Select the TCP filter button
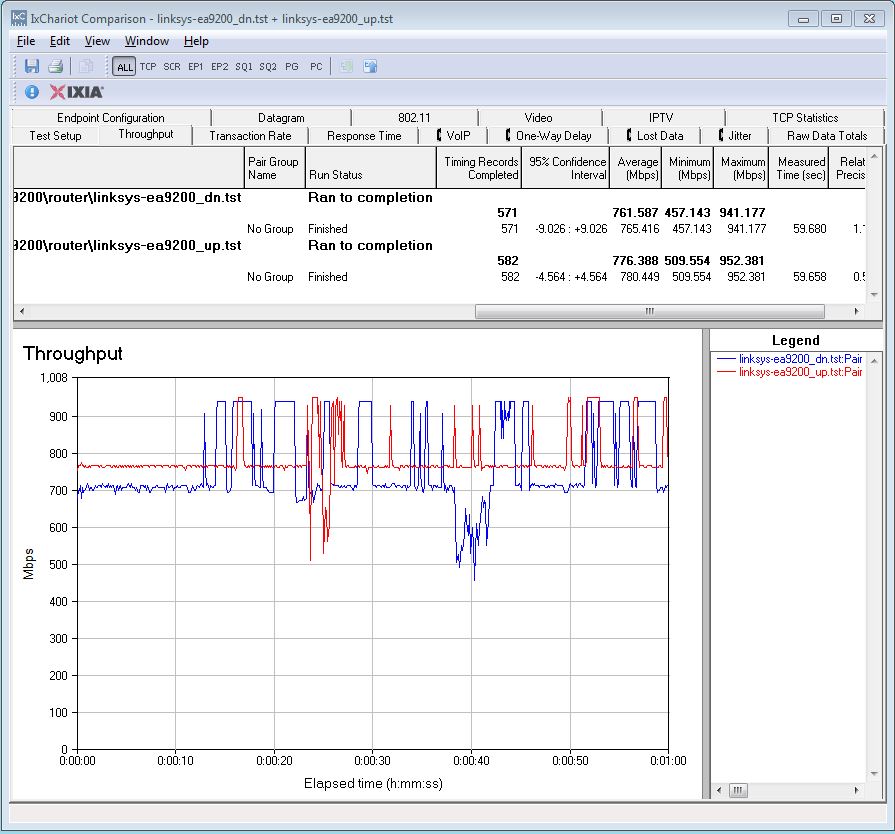Image resolution: width=895 pixels, height=834 pixels. coord(148,67)
